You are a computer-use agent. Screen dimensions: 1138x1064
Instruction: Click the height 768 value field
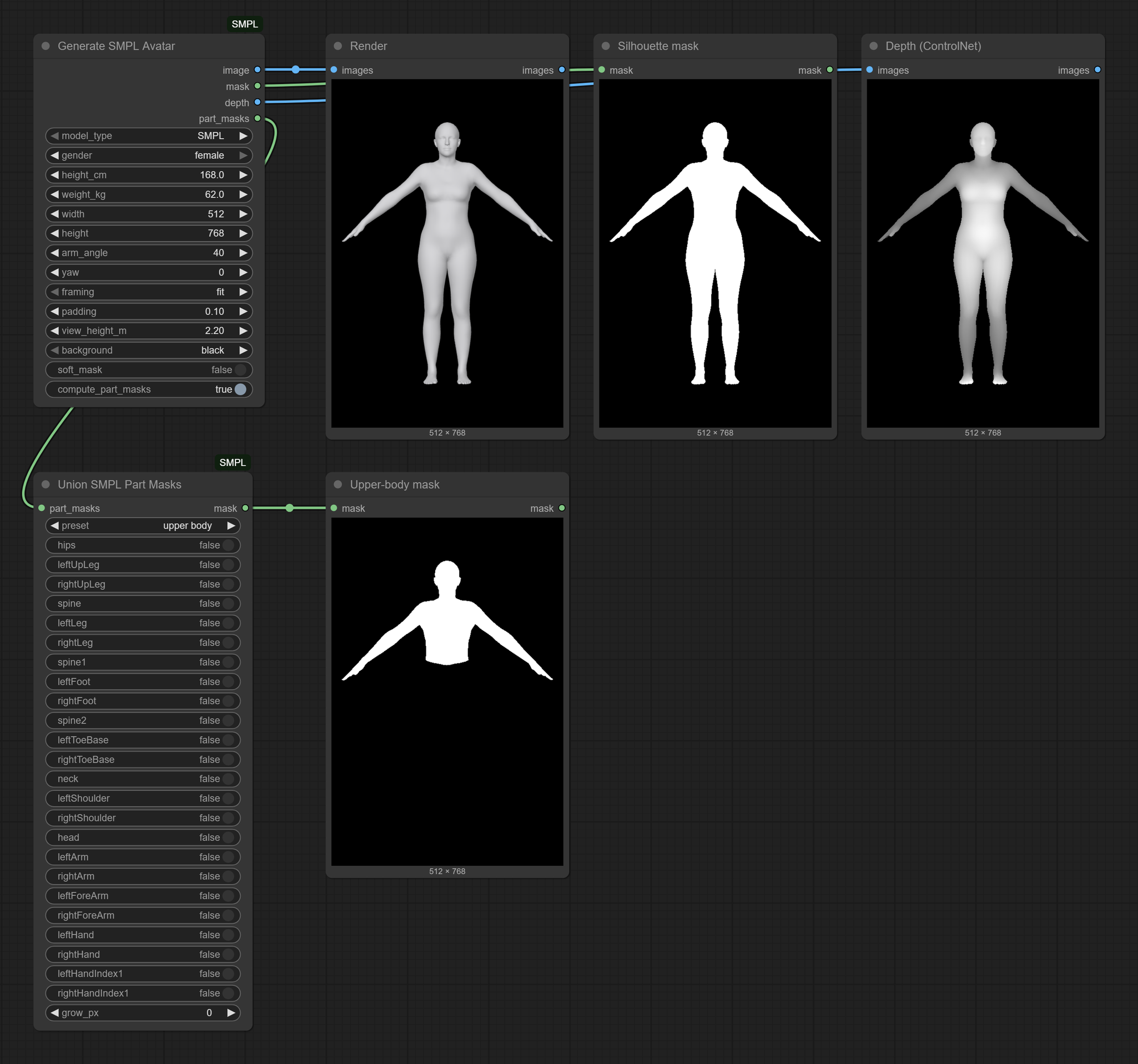(149, 234)
